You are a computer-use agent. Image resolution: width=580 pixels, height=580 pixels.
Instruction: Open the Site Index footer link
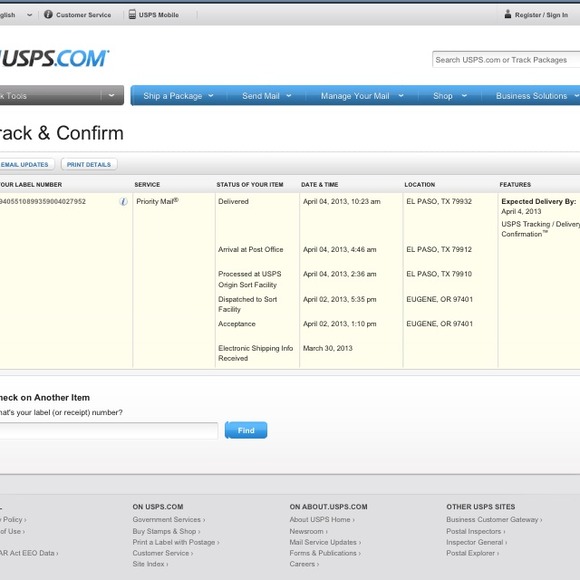[x=150, y=564]
